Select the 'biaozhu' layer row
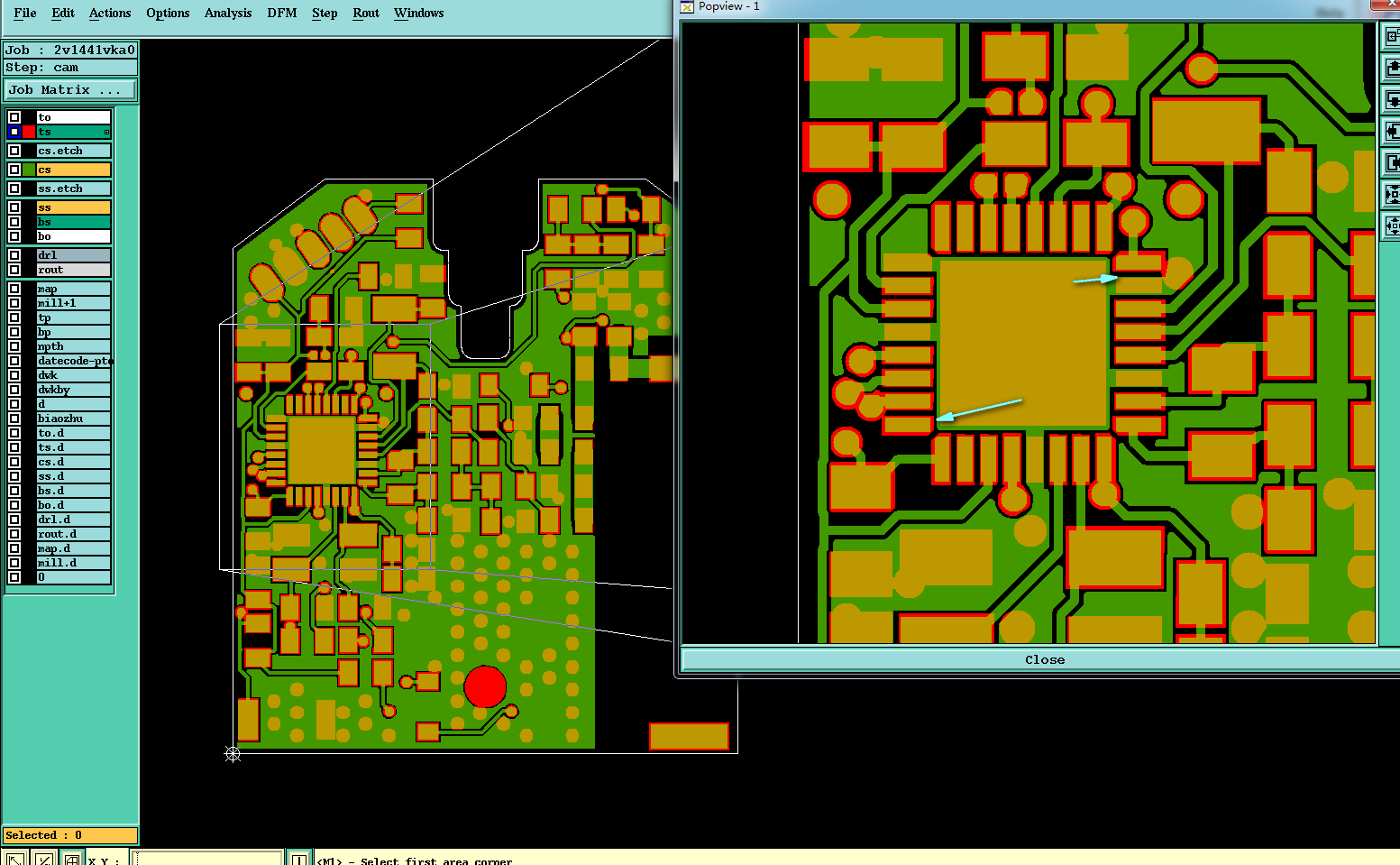Viewport: 1400px width, 865px height. [x=73, y=419]
